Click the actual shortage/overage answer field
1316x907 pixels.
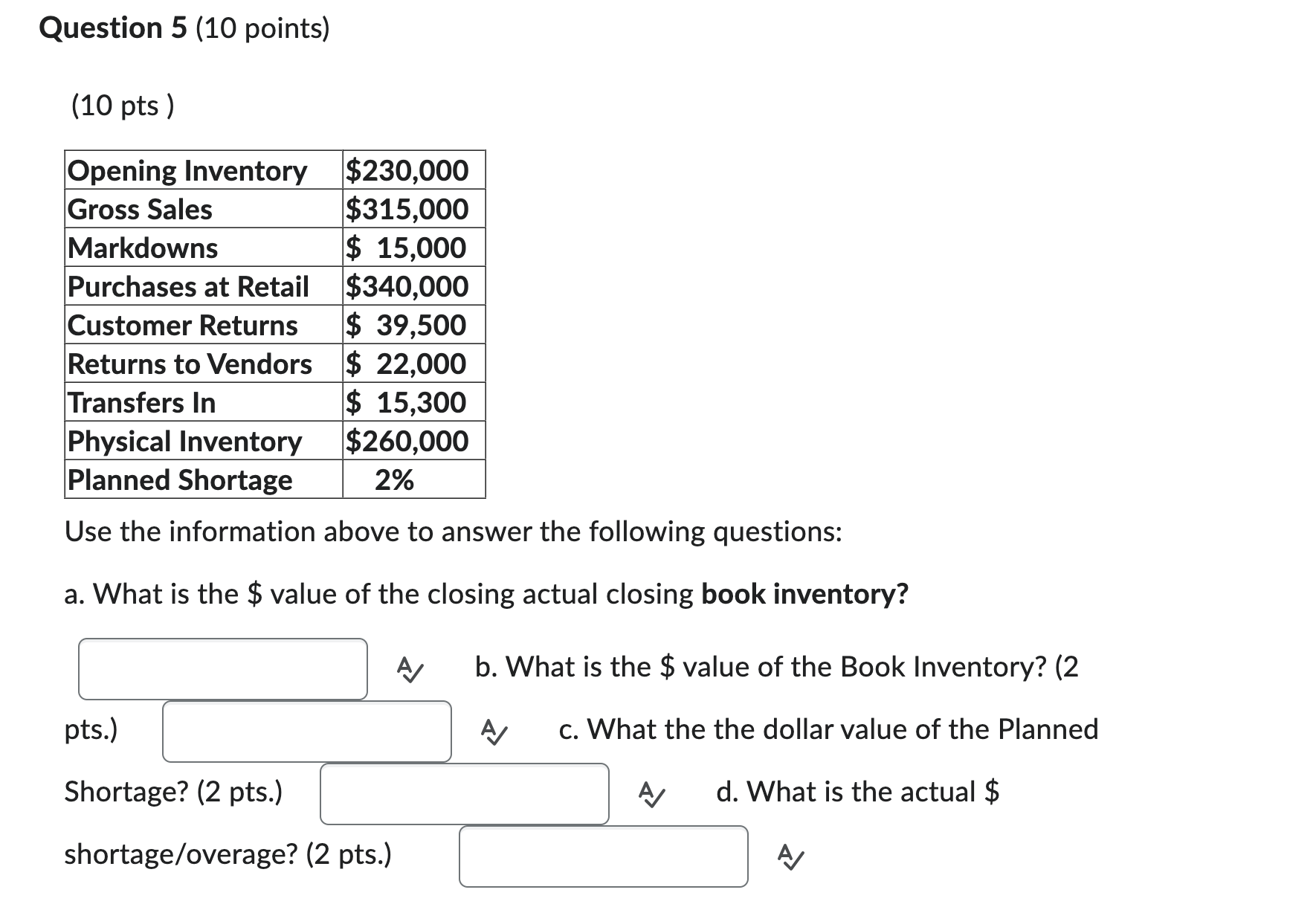click(604, 856)
